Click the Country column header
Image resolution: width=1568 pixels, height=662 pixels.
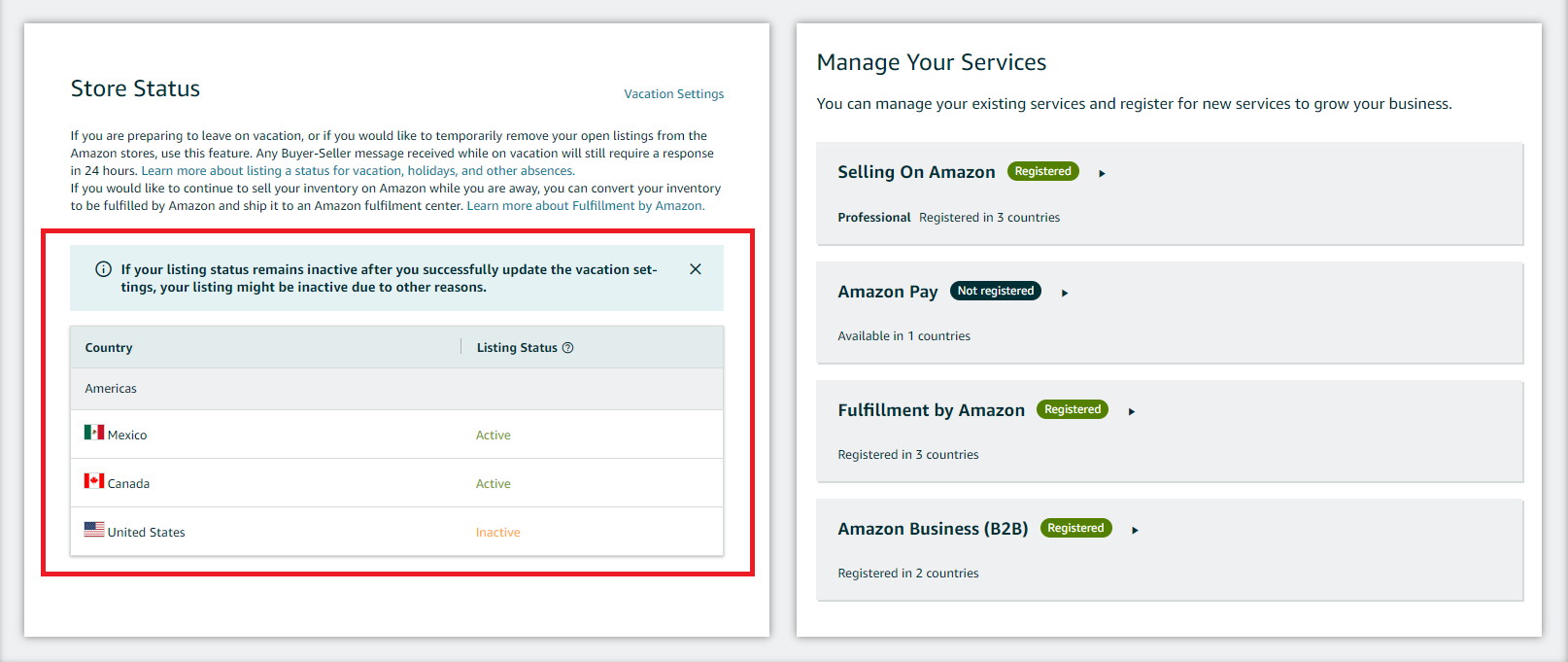click(109, 348)
